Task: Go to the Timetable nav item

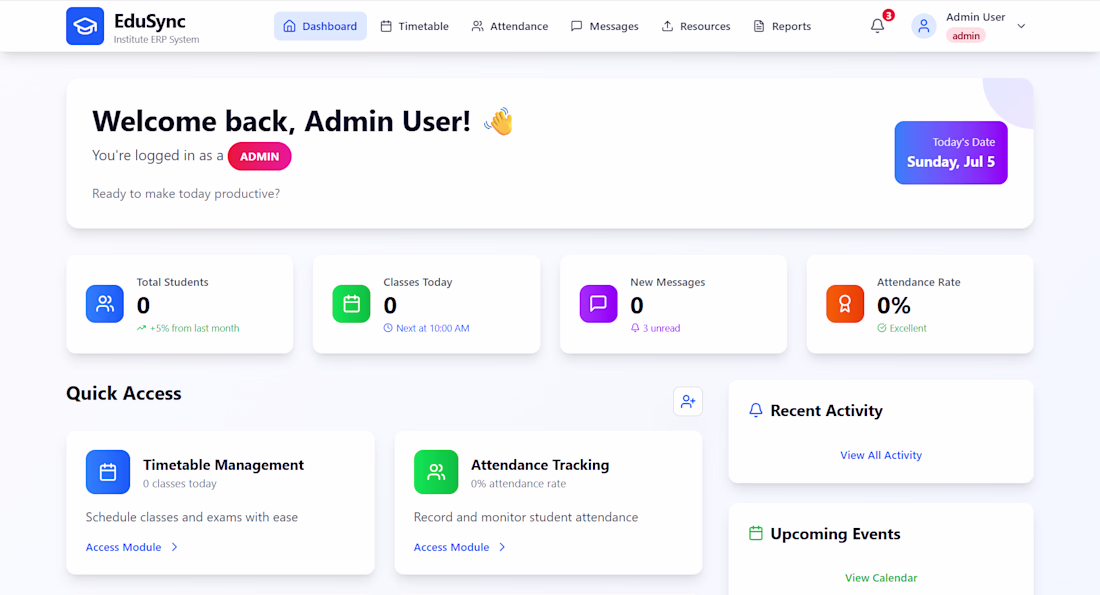Action: [415, 26]
